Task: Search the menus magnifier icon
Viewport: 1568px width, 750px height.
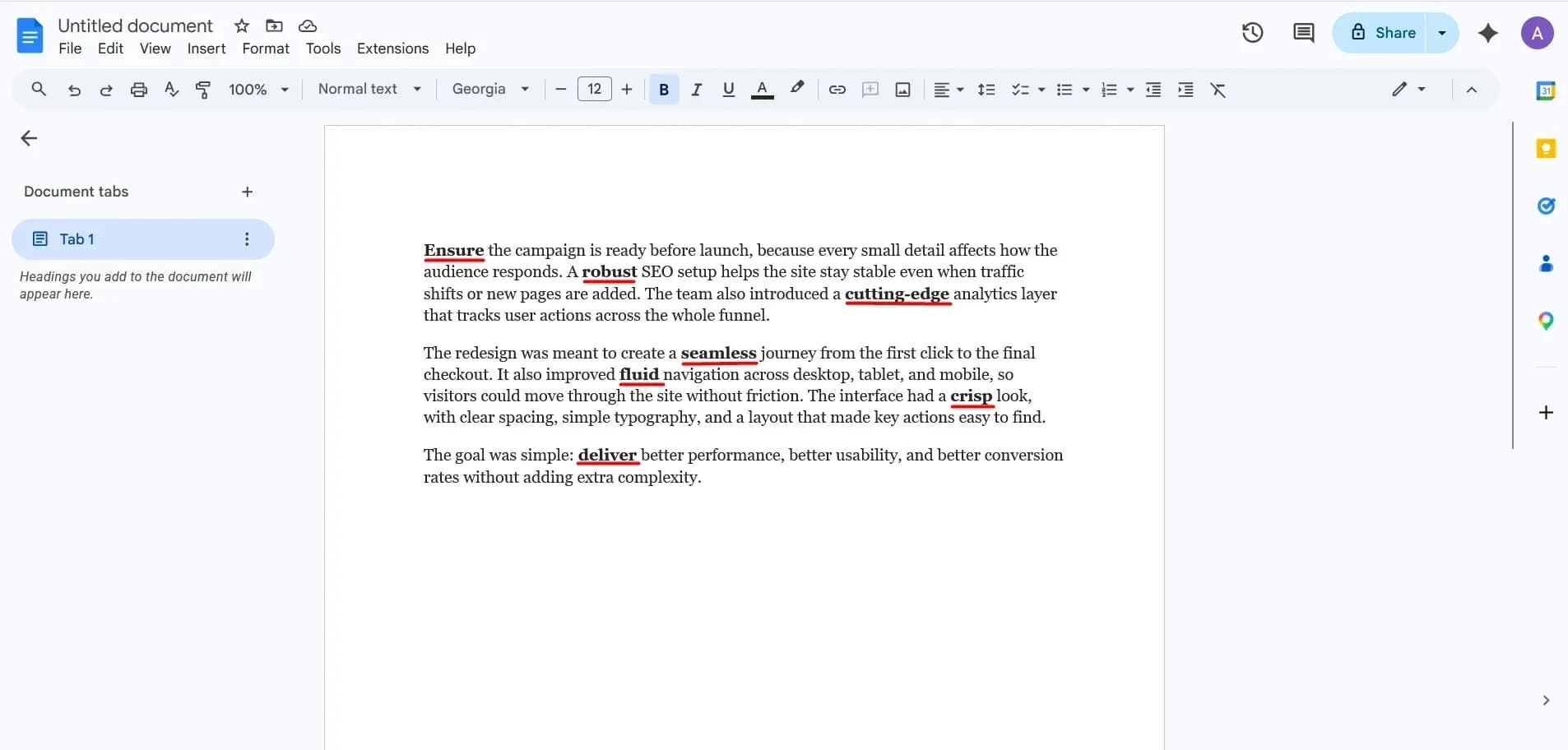Action: (39, 89)
